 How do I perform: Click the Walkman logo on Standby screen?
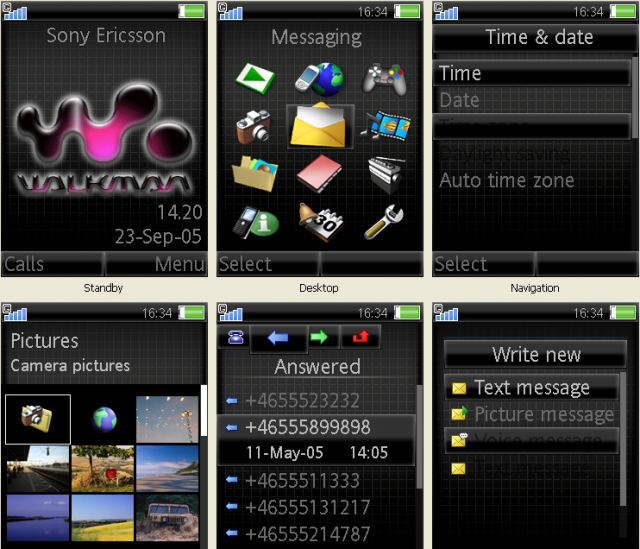[x=104, y=139]
